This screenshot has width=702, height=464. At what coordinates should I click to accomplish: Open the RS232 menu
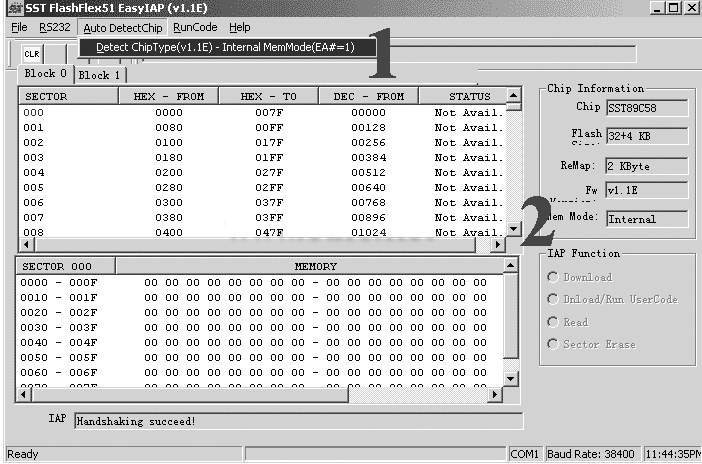(x=55, y=27)
